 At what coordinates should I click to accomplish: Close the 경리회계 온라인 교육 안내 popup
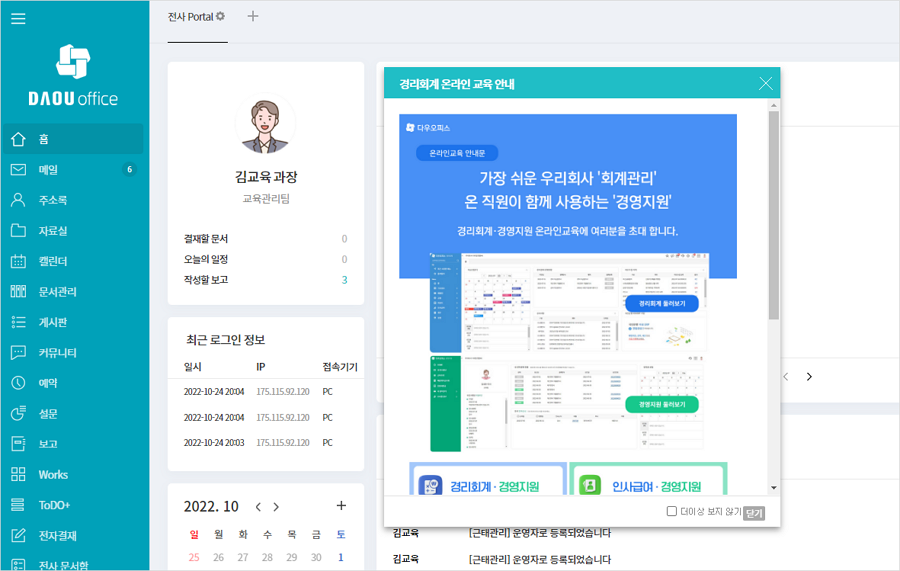(765, 84)
